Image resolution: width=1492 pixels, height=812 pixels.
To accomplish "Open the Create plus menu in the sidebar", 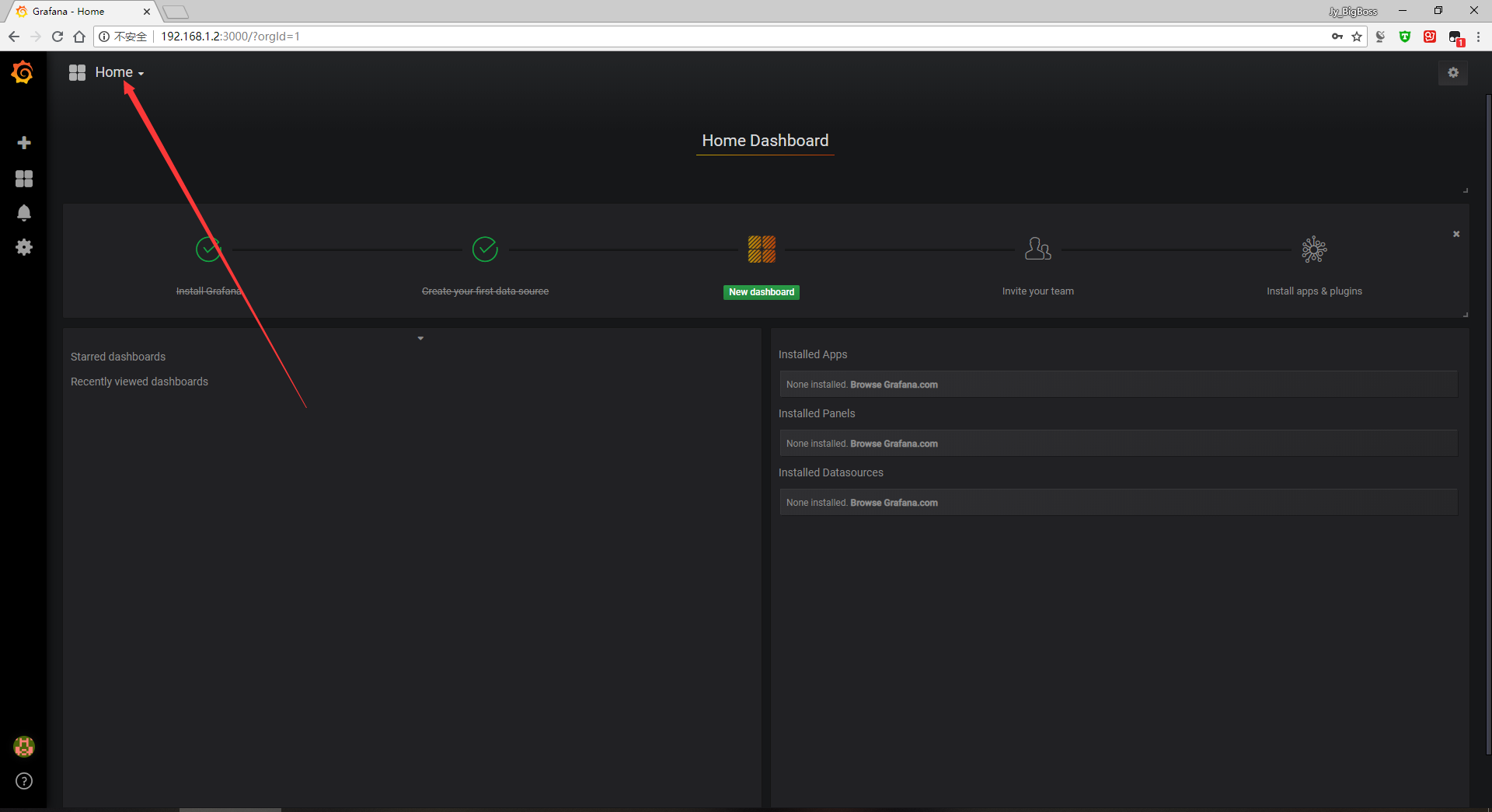I will point(24,142).
